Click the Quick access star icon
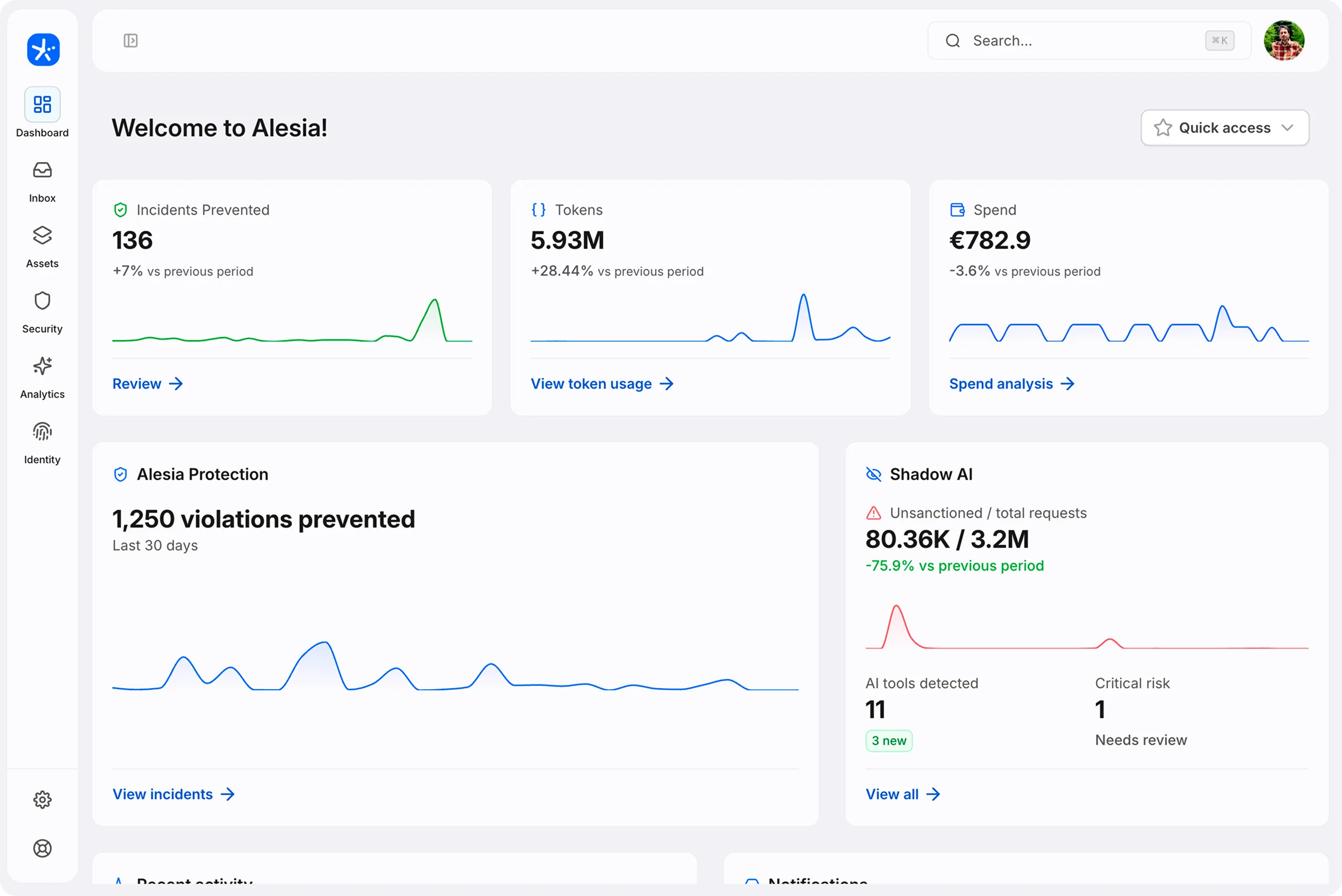 pyautogui.click(x=1162, y=127)
